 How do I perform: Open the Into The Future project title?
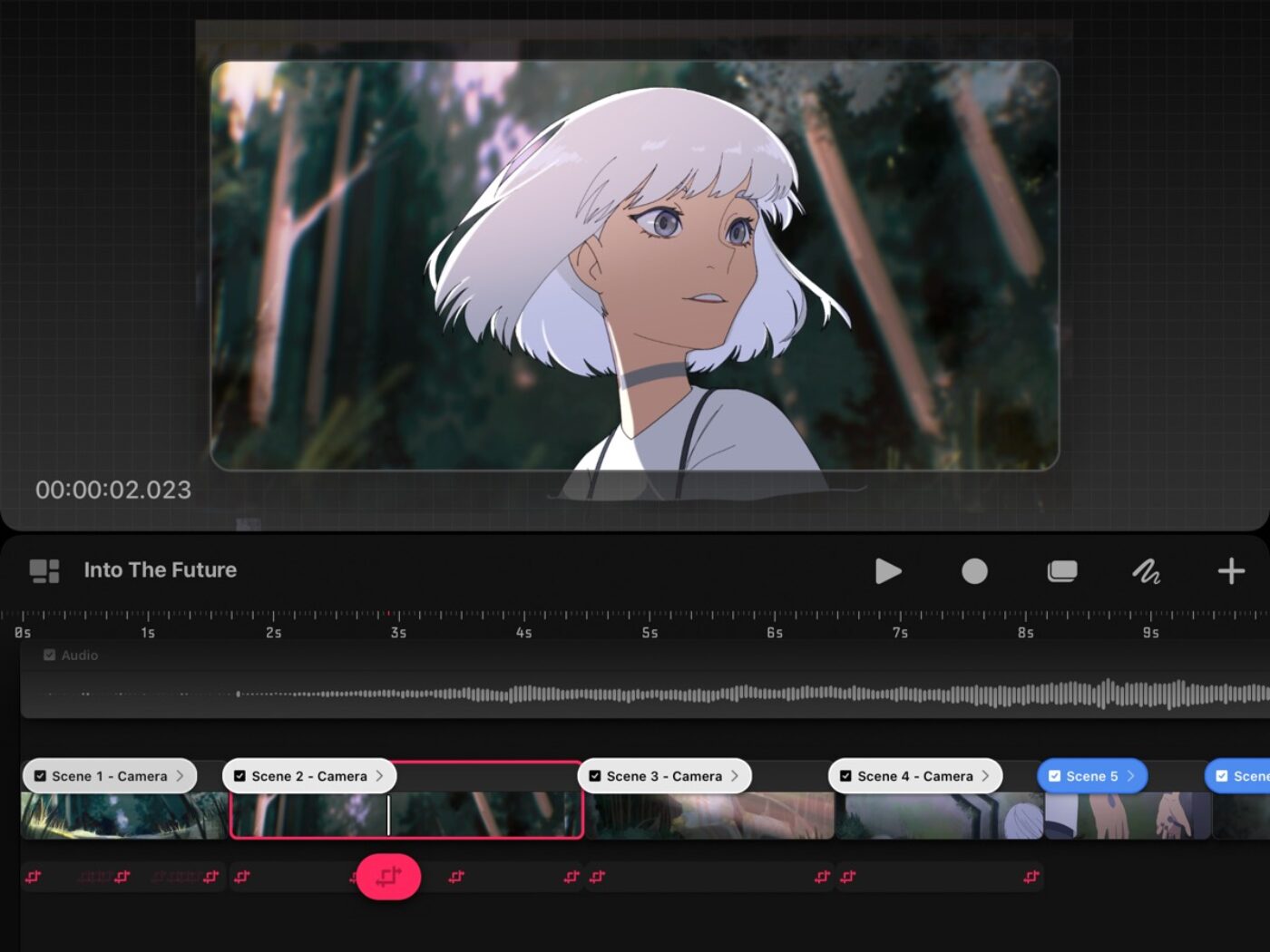pos(161,569)
